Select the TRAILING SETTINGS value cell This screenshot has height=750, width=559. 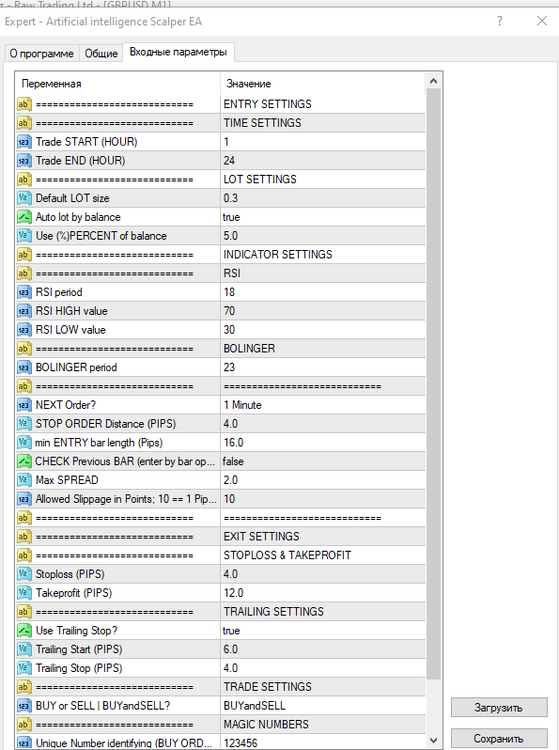point(323,612)
